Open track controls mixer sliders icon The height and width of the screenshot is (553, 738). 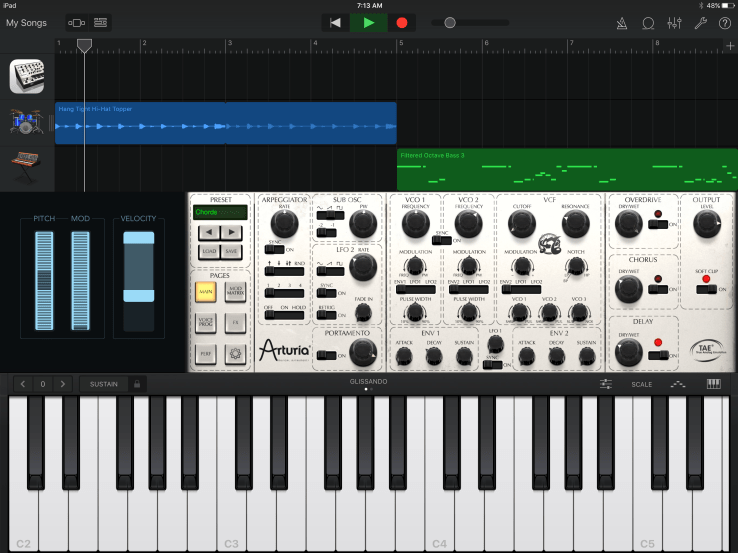click(674, 22)
